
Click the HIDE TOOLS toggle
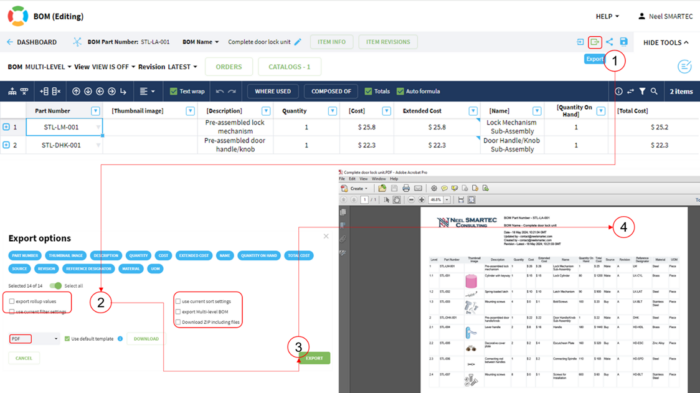tap(666, 42)
